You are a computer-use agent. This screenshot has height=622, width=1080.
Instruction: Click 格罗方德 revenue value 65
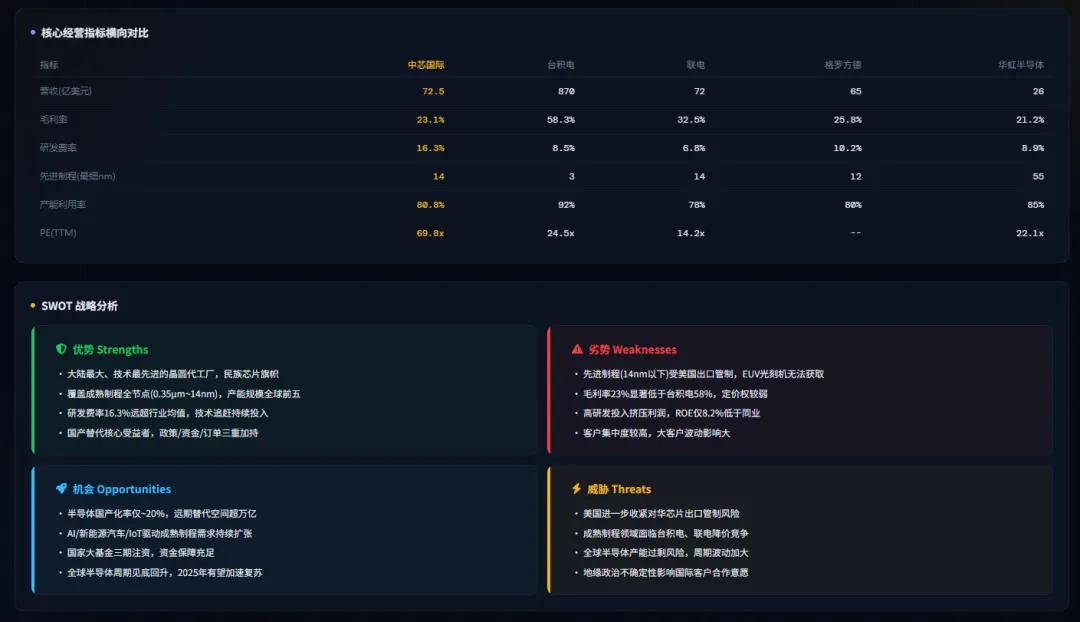click(x=855, y=91)
